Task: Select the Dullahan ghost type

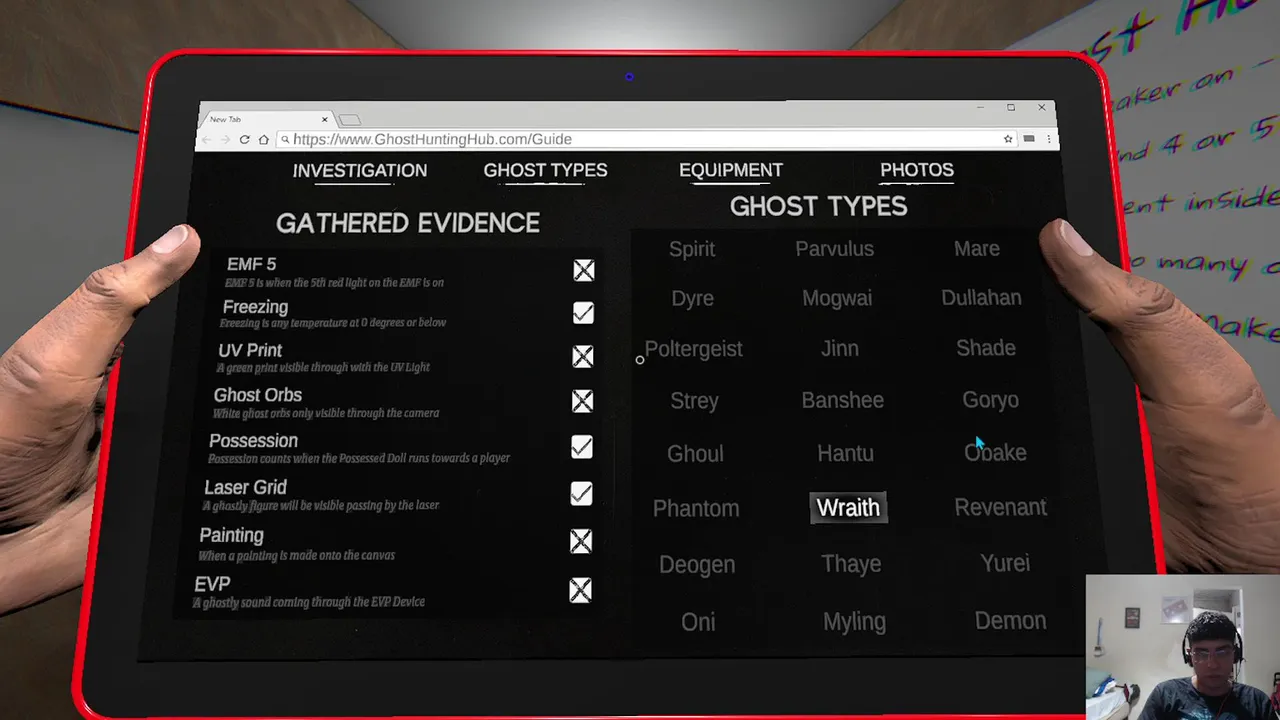Action: 981,297
